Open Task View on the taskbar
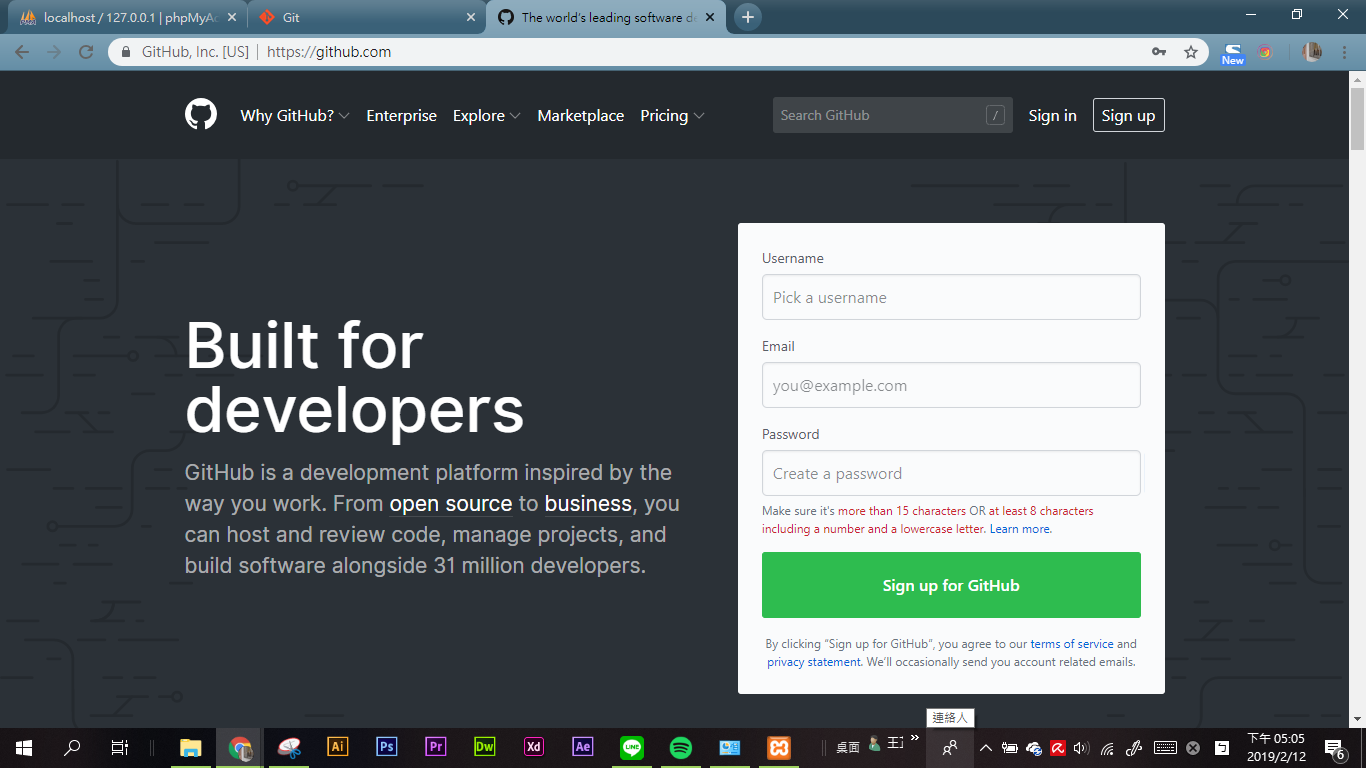1366x768 pixels. 119,747
